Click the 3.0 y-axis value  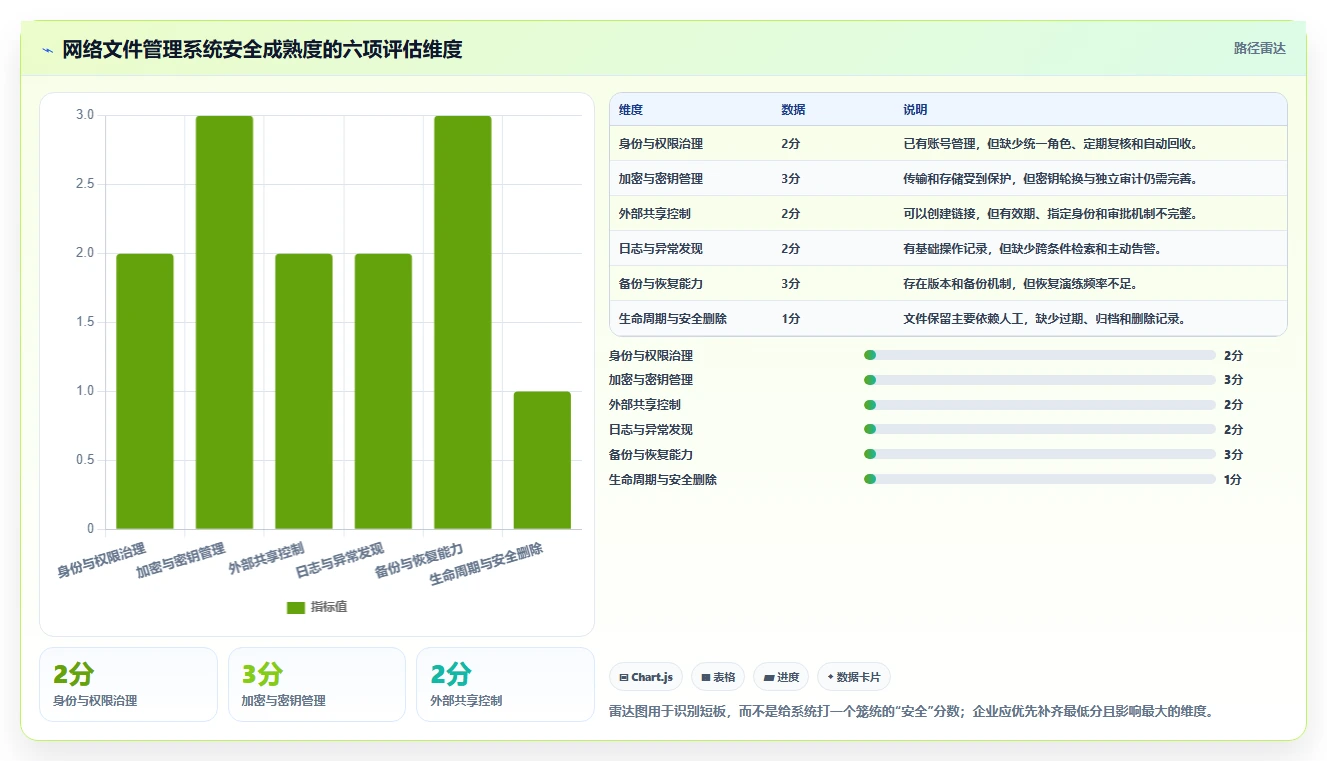click(85, 115)
